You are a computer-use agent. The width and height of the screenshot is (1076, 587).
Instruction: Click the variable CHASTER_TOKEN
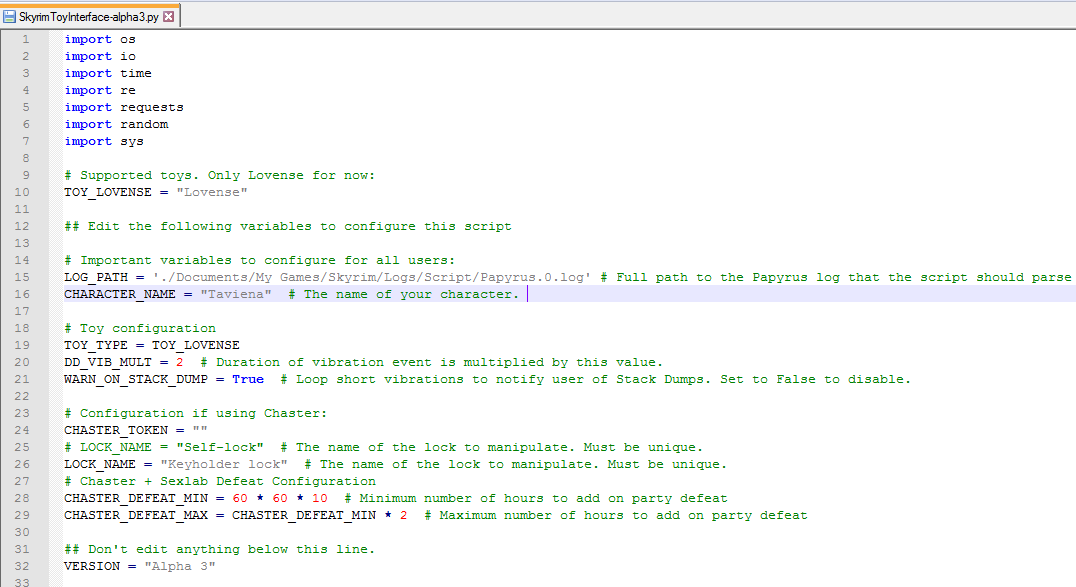tap(116, 430)
